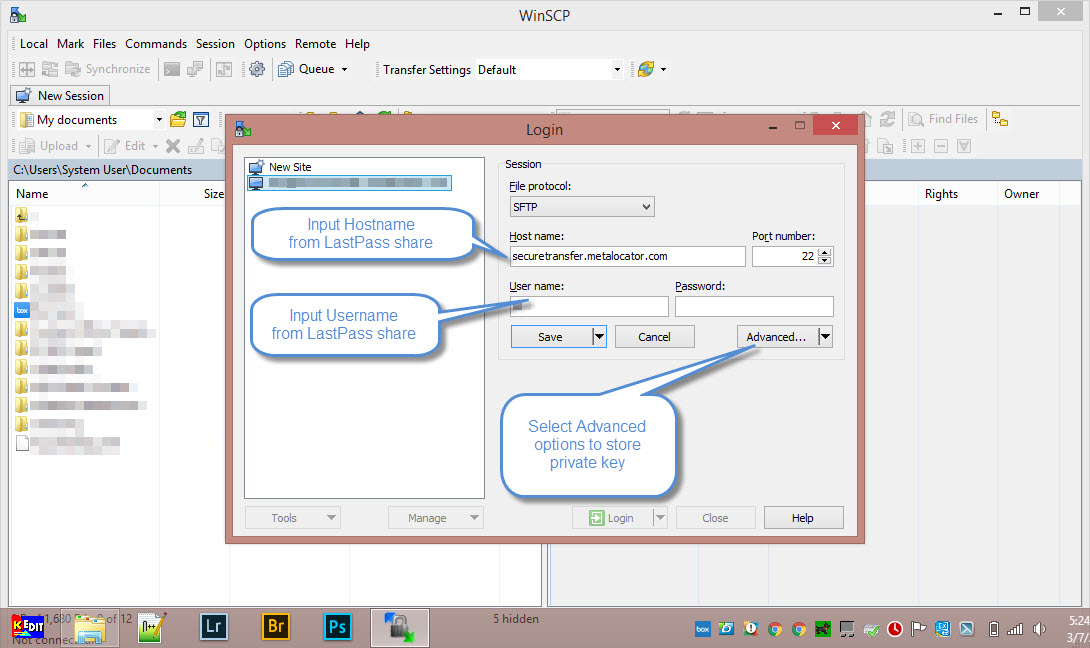Click the volume speaker tray icon
Screen dimensions: 1090x648
tap(1039, 629)
